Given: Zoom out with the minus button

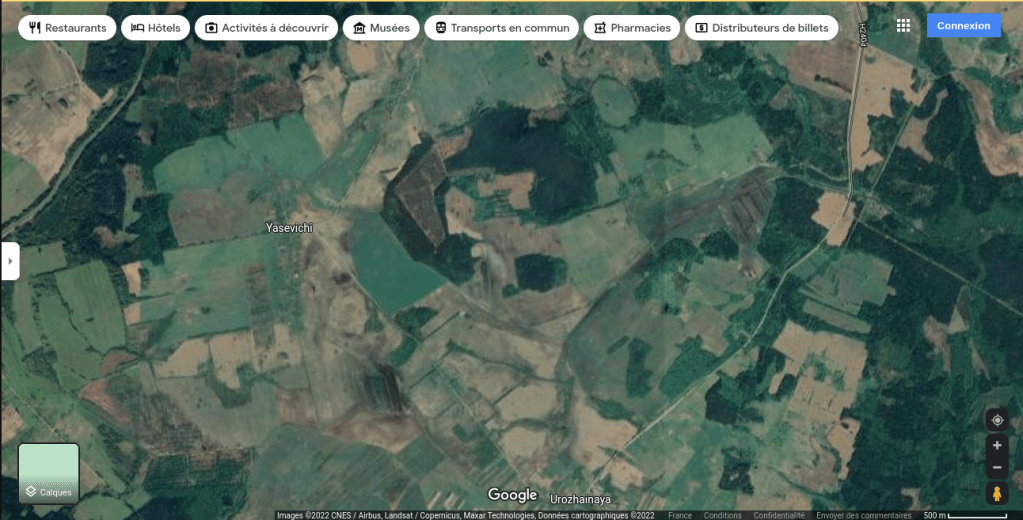Looking at the screenshot, I should click(x=996, y=468).
